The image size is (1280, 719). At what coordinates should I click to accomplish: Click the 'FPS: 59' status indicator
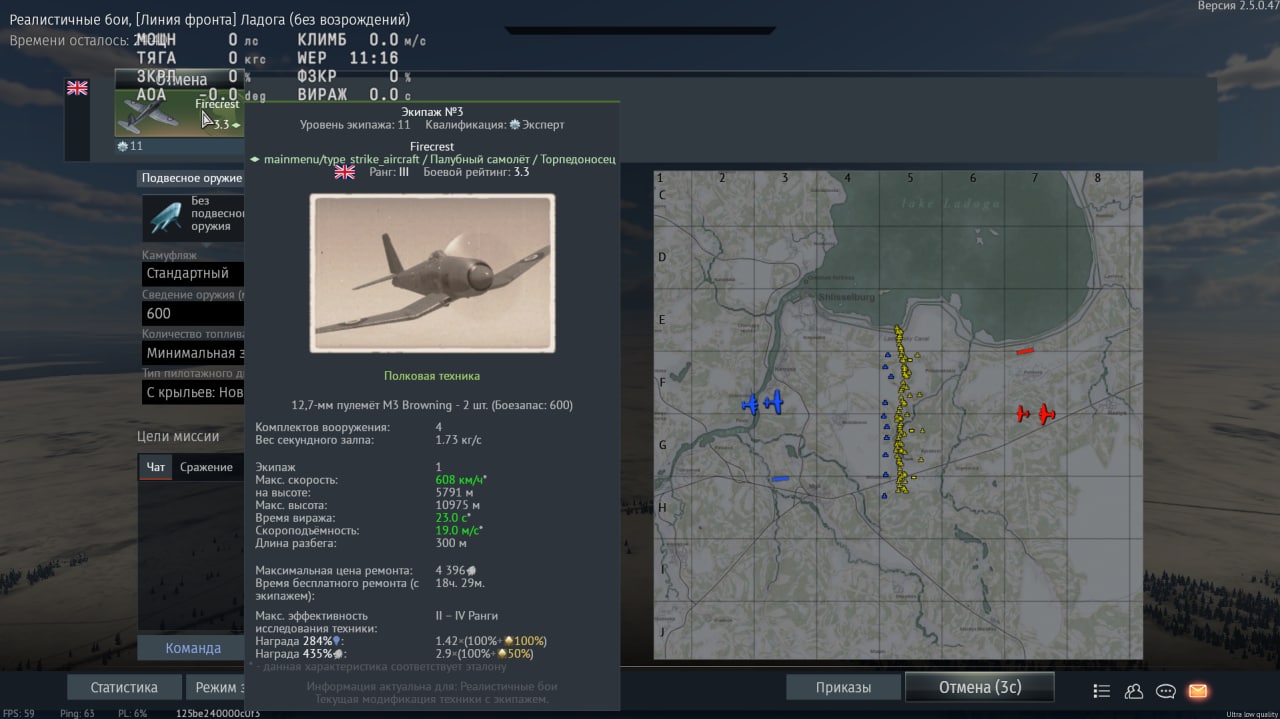click(x=17, y=713)
